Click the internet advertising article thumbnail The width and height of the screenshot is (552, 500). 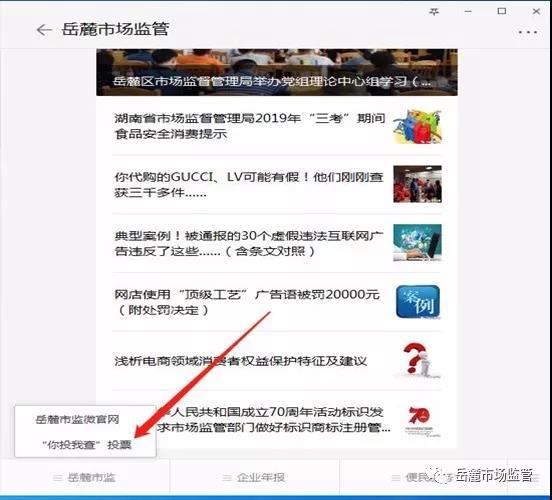pos(418,243)
